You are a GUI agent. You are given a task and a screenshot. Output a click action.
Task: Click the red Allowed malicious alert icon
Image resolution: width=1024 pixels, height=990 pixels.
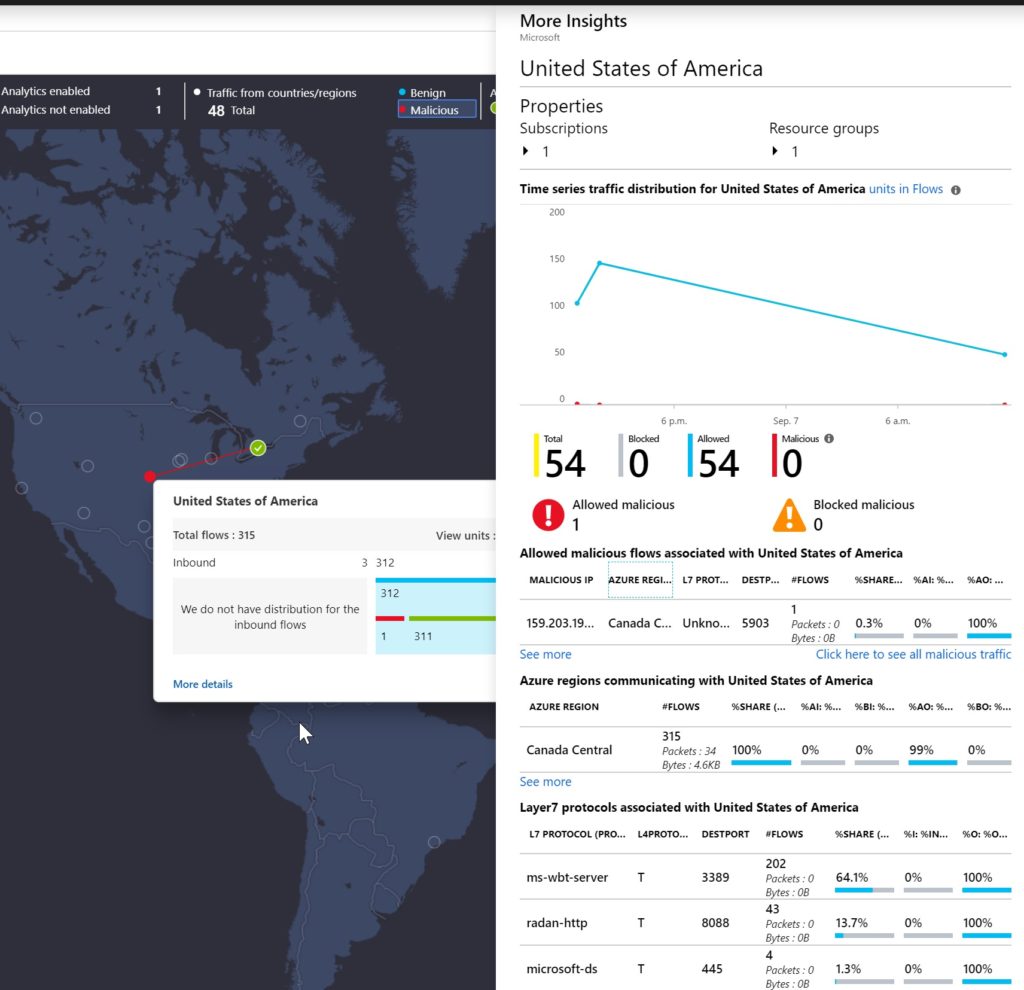tap(548, 515)
